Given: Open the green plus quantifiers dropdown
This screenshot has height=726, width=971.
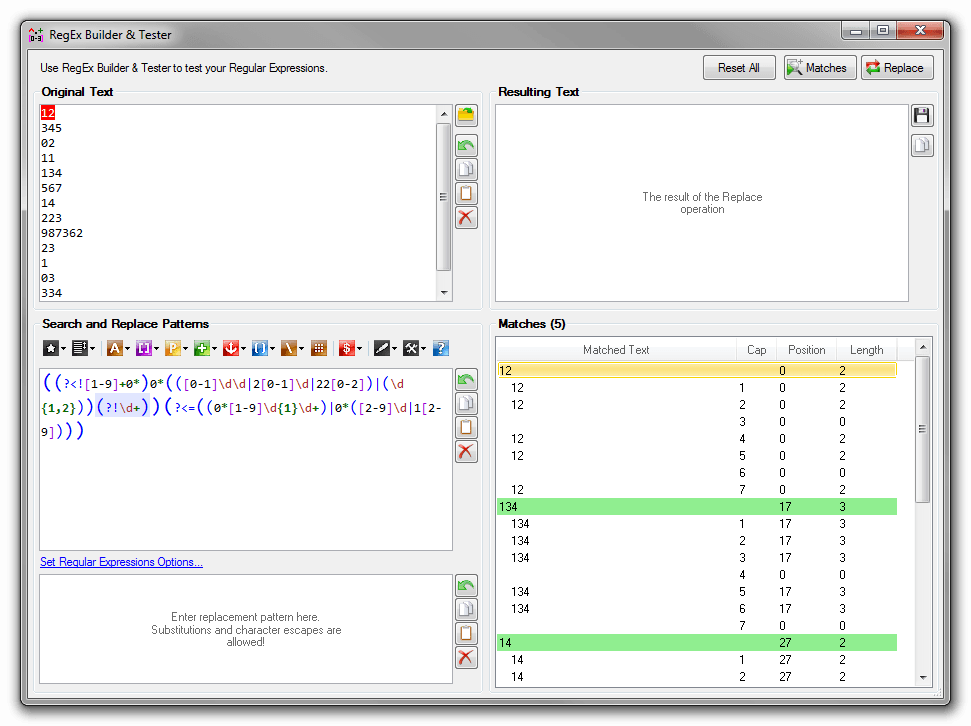Looking at the screenshot, I should point(205,348).
